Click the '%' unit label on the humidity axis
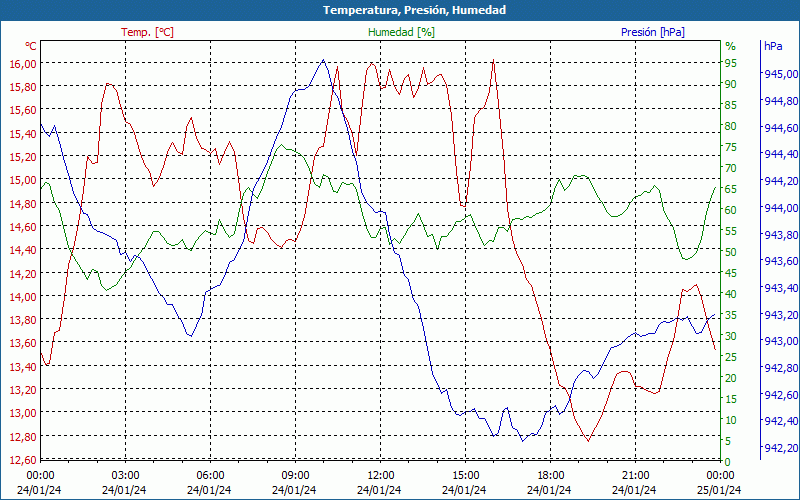The width and height of the screenshot is (800, 500). pyautogui.click(x=731, y=46)
